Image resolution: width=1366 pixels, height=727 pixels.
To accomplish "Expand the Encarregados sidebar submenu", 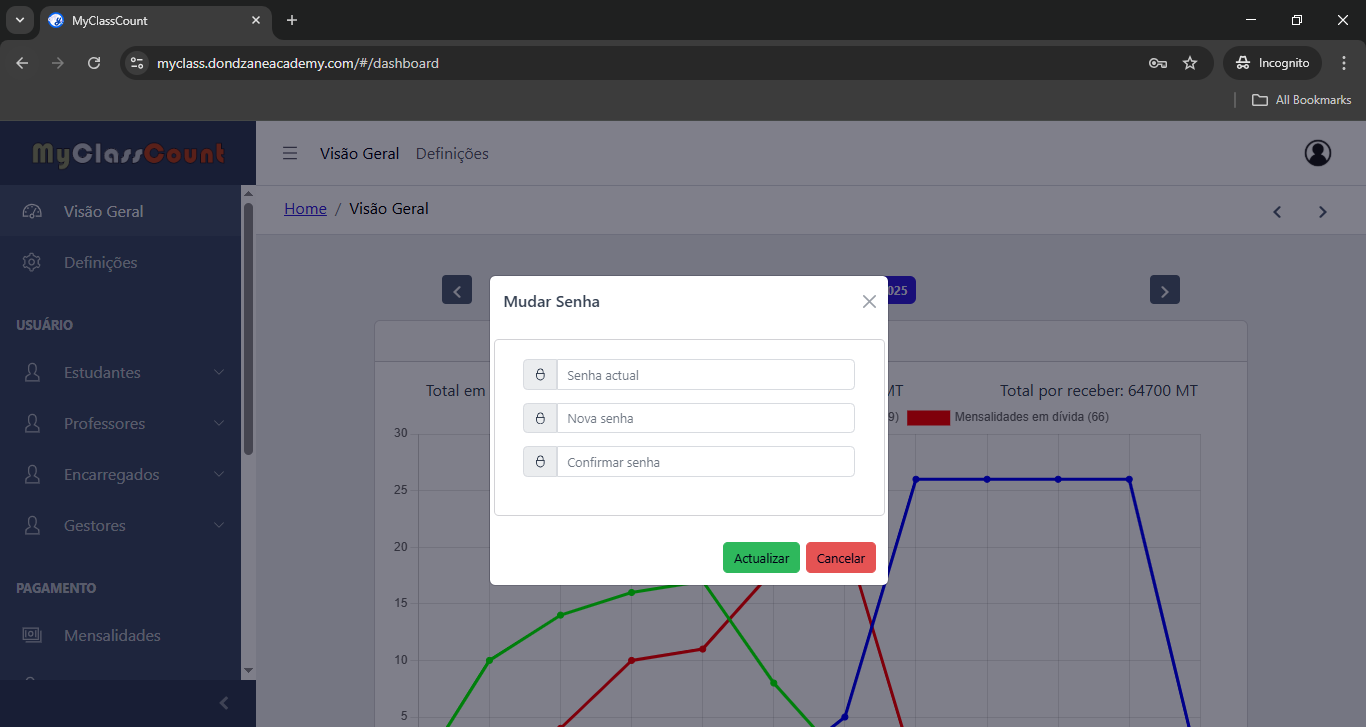I will pos(219,474).
